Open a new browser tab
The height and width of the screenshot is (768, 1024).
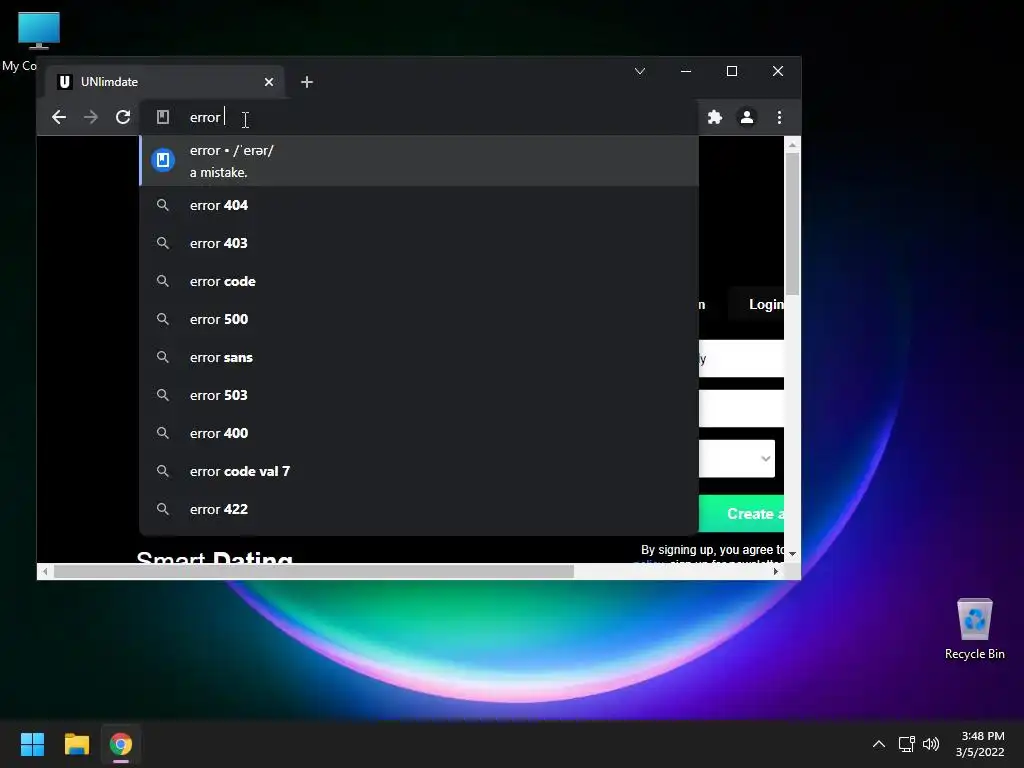(307, 82)
